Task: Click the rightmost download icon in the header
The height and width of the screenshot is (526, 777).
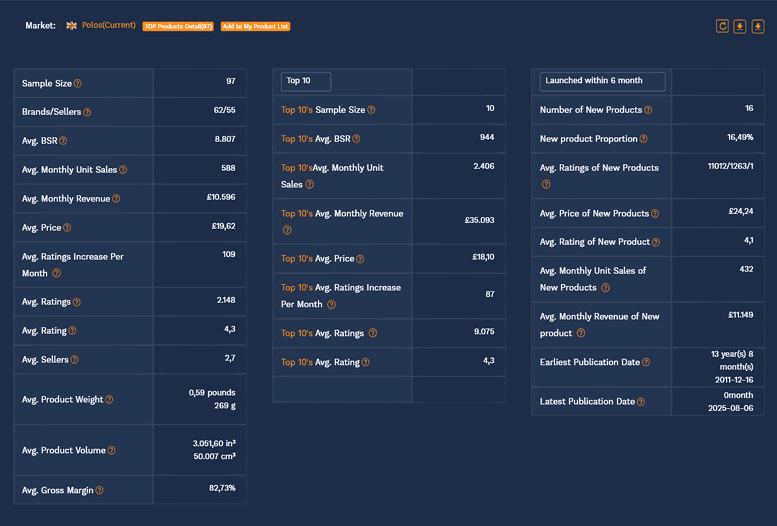Action: click(x=758, y=26)
